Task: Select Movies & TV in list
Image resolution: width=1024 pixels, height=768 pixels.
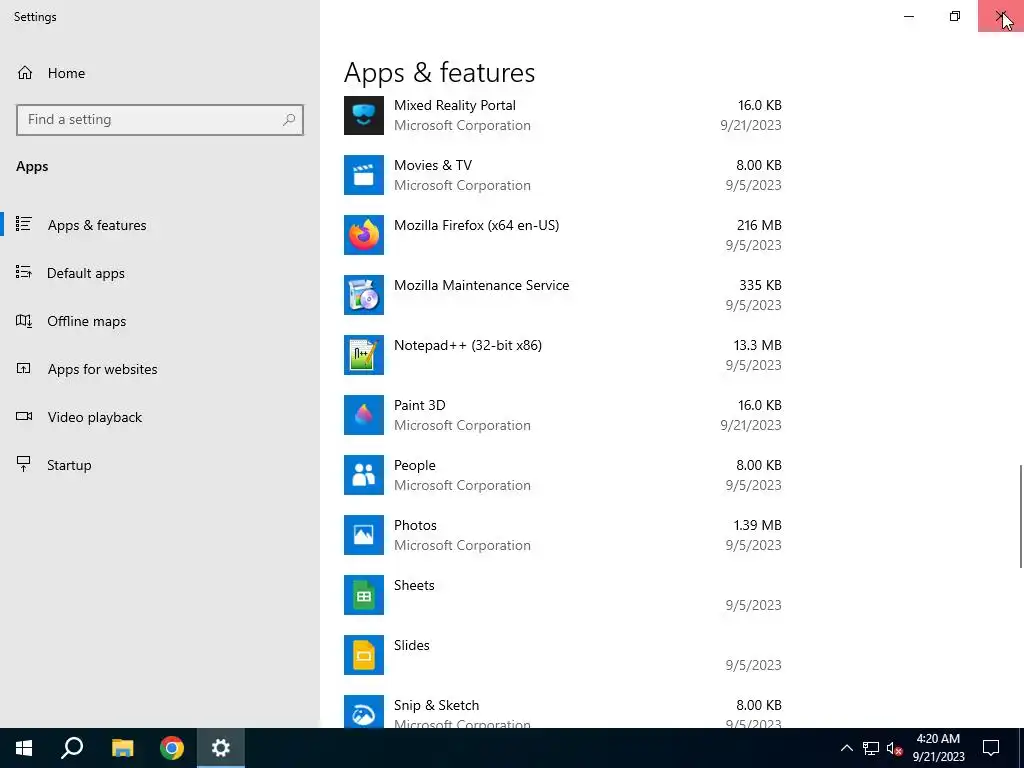Action: [x=563, y=175]
